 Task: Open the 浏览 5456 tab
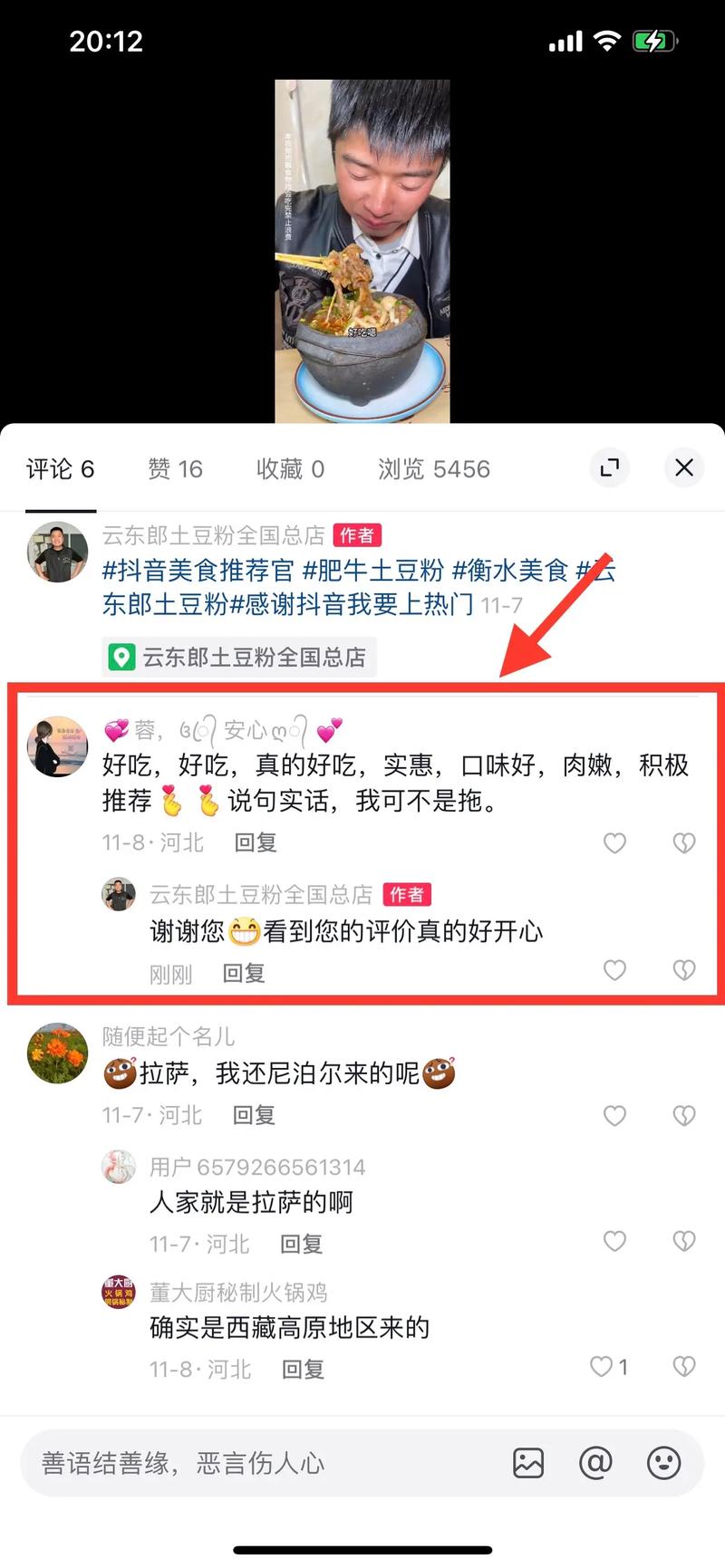coord(434,469)
